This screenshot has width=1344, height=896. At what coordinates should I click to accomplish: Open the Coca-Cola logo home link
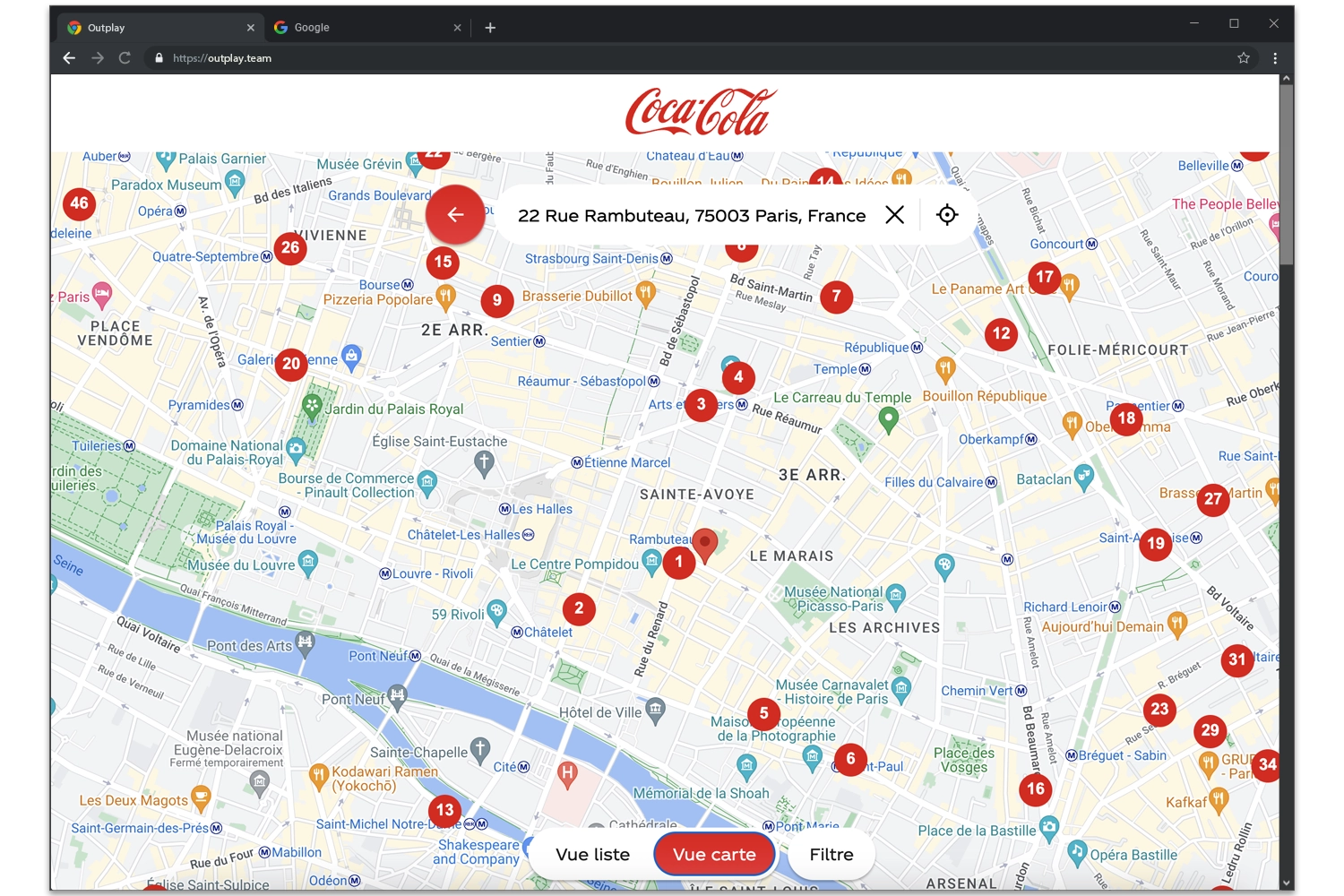[701, 112]
